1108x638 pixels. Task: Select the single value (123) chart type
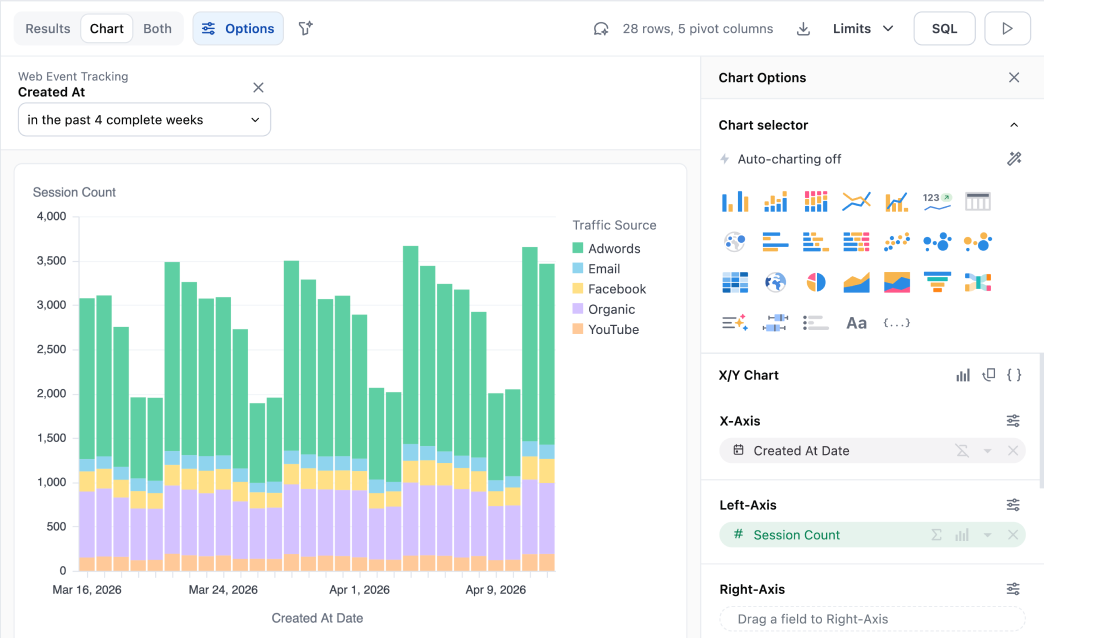tap(937, 200)
